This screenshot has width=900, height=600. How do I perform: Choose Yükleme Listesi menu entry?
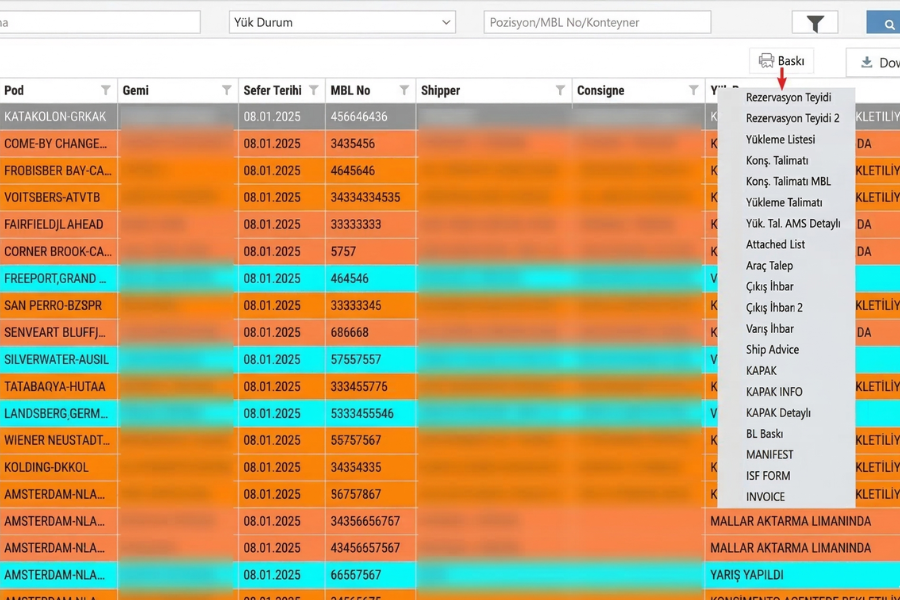[780, 140]
